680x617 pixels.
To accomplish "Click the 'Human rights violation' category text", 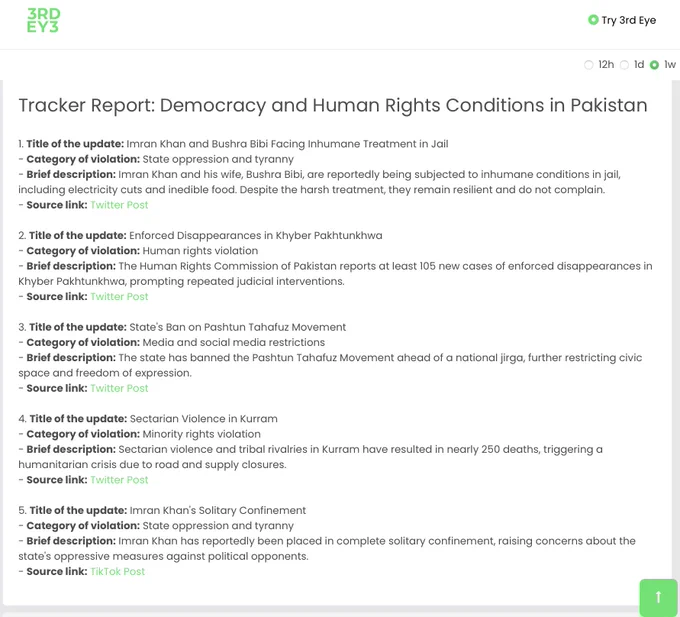I will click(200, 251).
